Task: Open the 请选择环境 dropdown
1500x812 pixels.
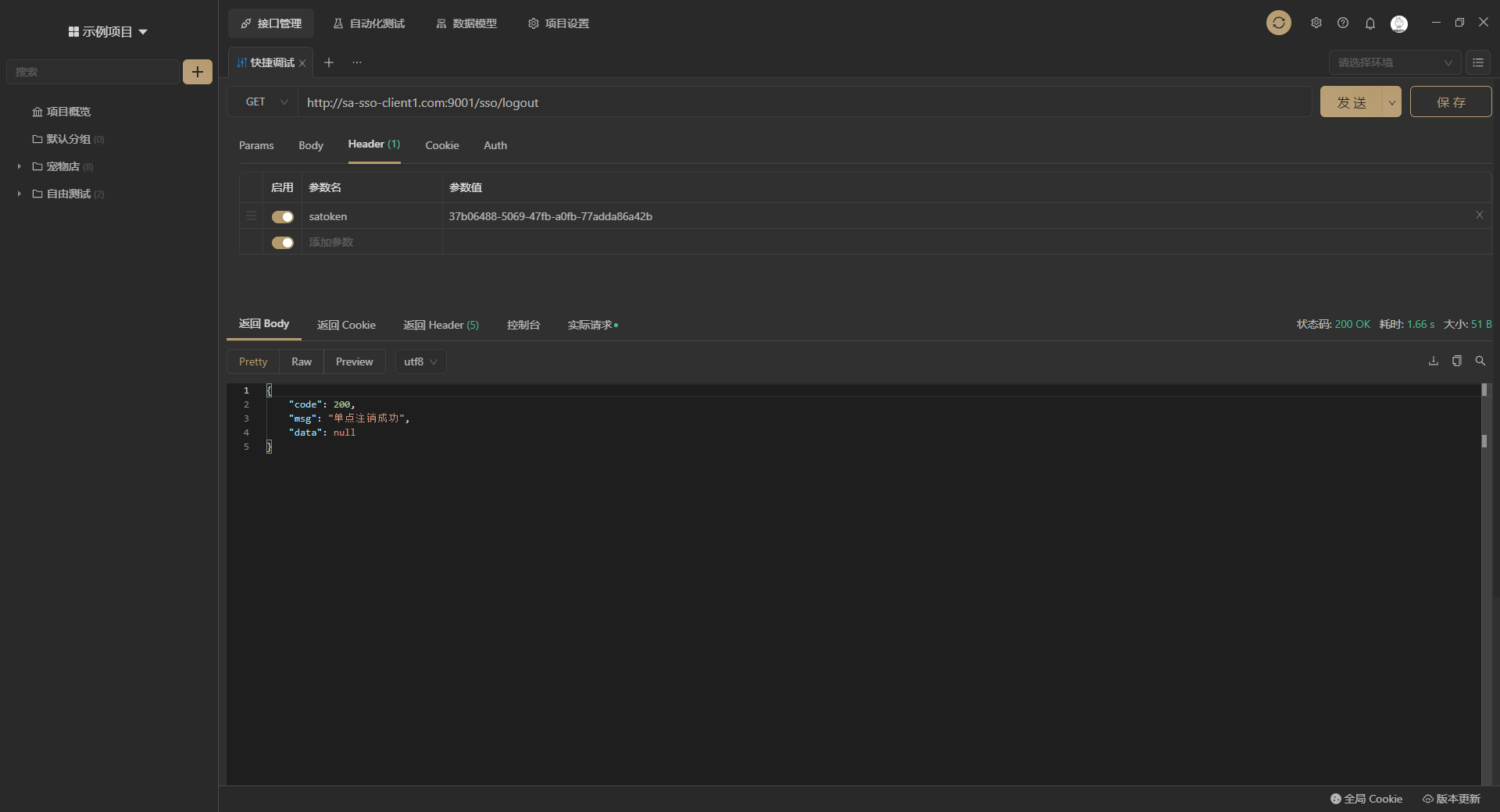Action: pyautogui.click(x=1395, y=62)
